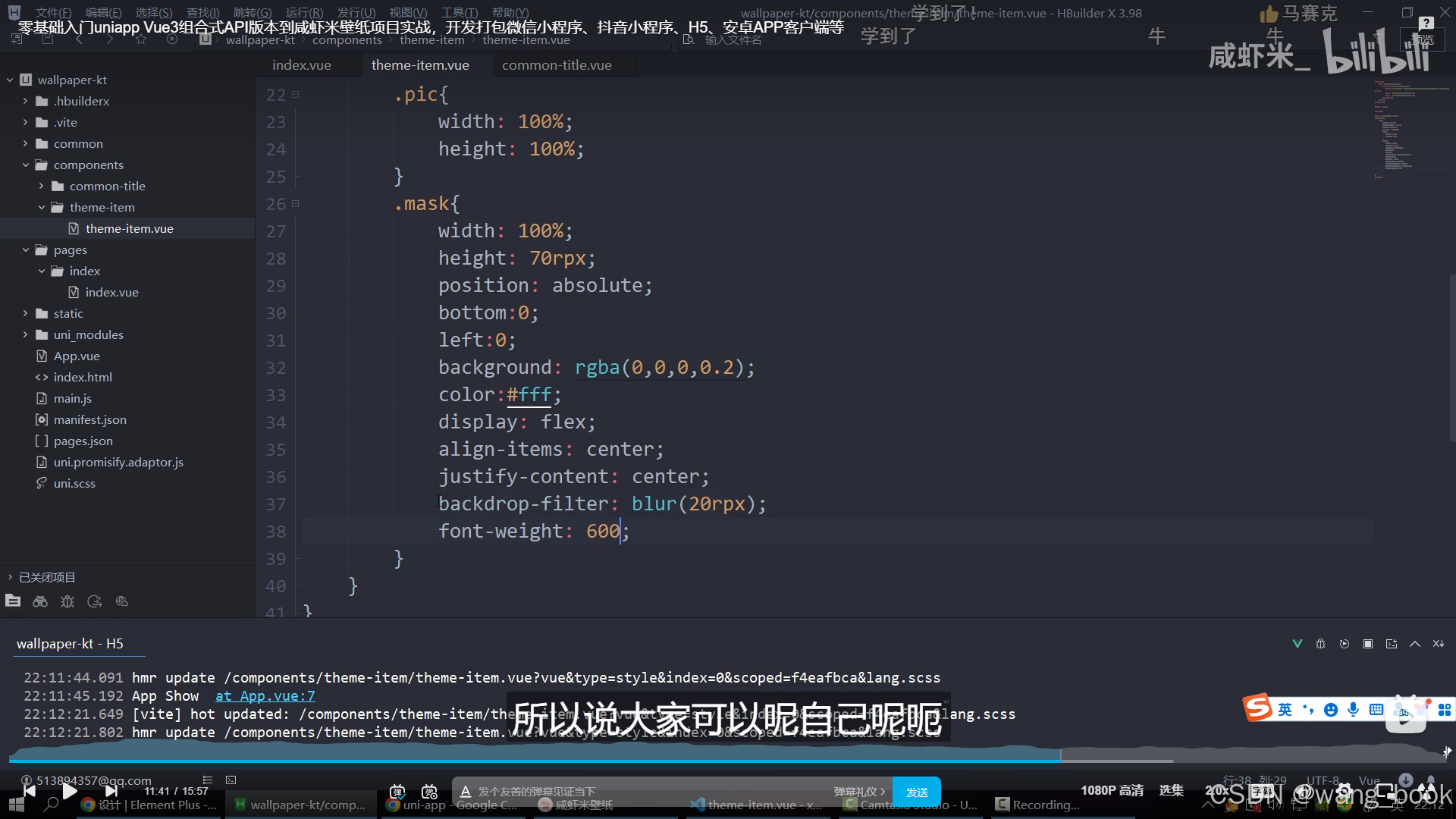The height and width of the screenshot is (819, 1456).
Task: Click the wallpaper-kt breadcrumb segment
Action: pyautogui.click(x=260, y=40)
